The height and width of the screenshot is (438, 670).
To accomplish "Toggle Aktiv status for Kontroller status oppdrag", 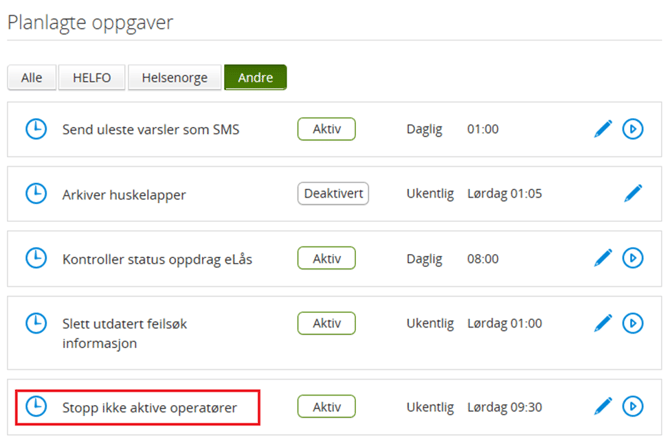I will (x=326, y=258).
